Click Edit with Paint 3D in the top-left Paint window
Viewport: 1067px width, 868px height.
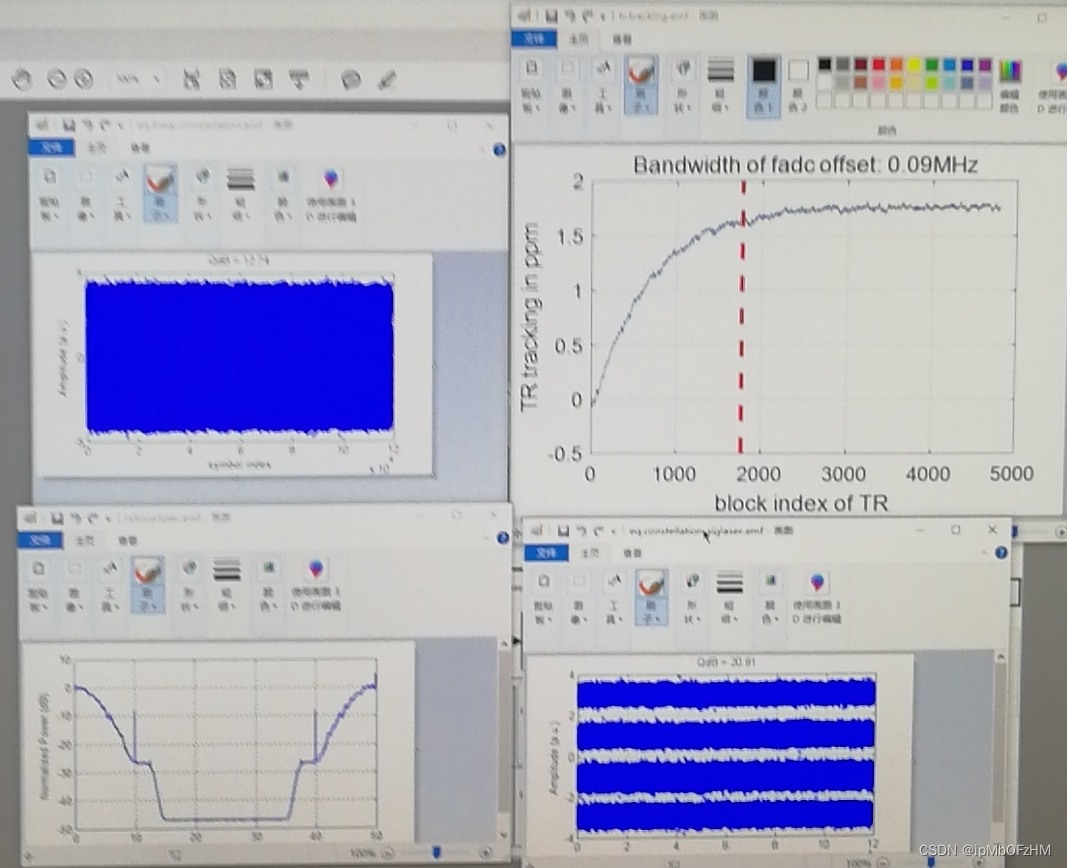click(331, 195)
